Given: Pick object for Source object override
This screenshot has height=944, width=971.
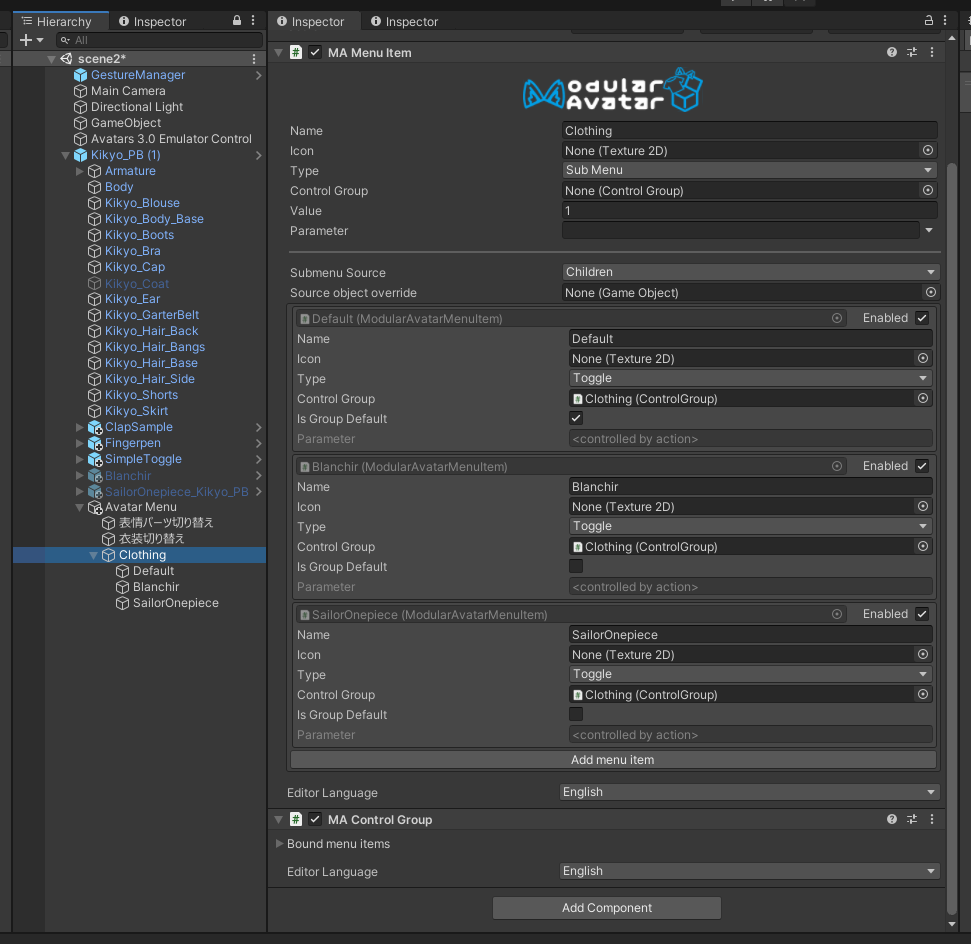Looking at the screenshot, I should (x=931, y=292).
